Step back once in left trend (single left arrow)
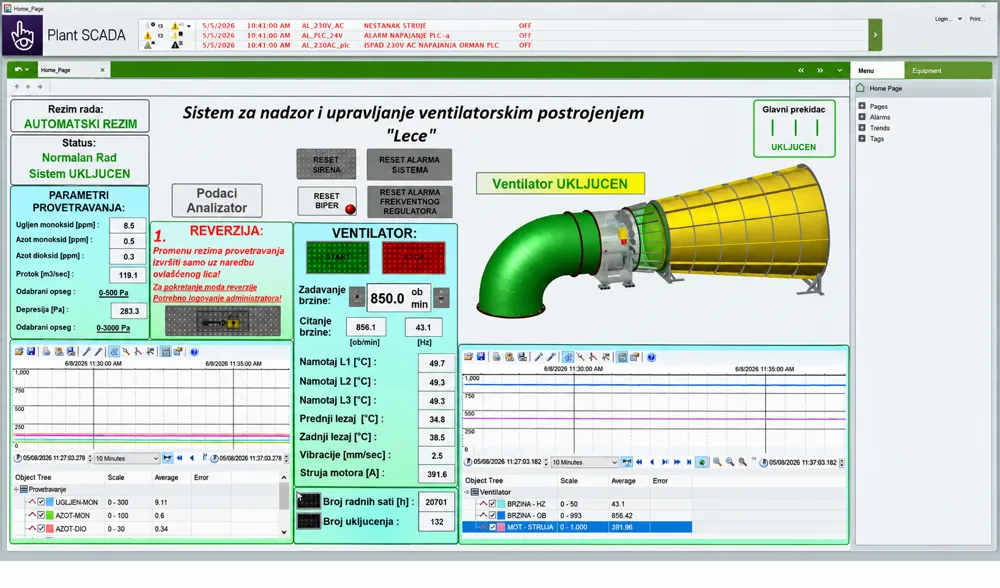The image size is (1000, 588). click(x=192, y=458)
